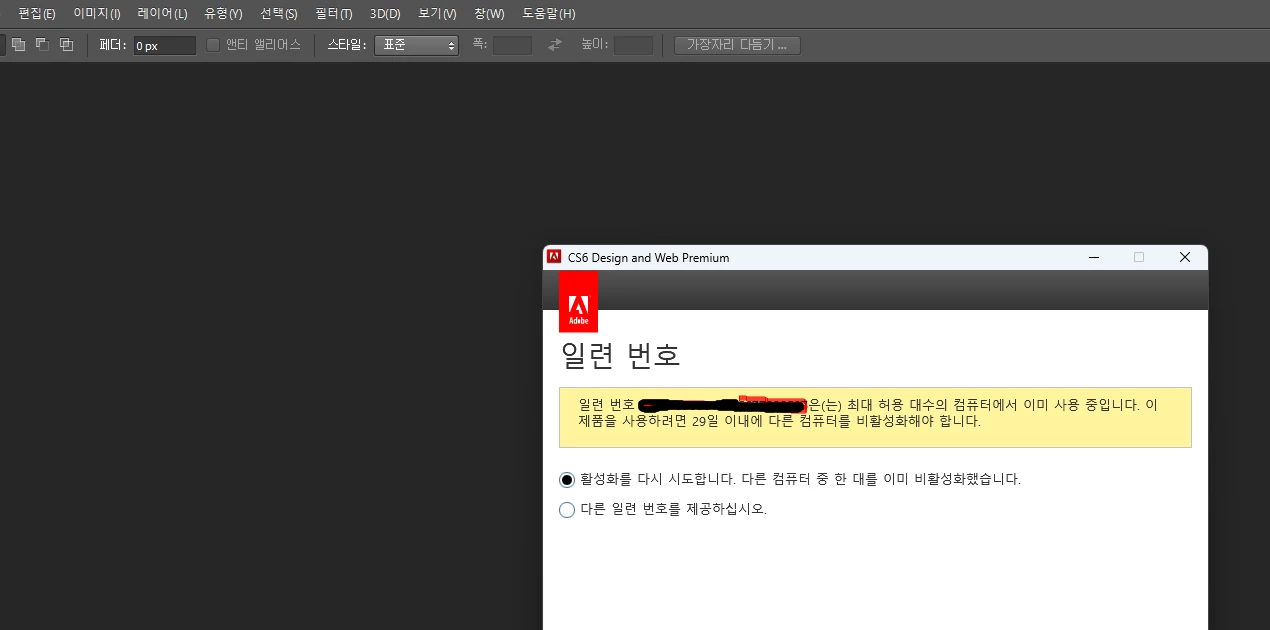Select the subtract from selection icon
Image resolution: width=1270 pixels, height=630 pixels.
[42, 45]
